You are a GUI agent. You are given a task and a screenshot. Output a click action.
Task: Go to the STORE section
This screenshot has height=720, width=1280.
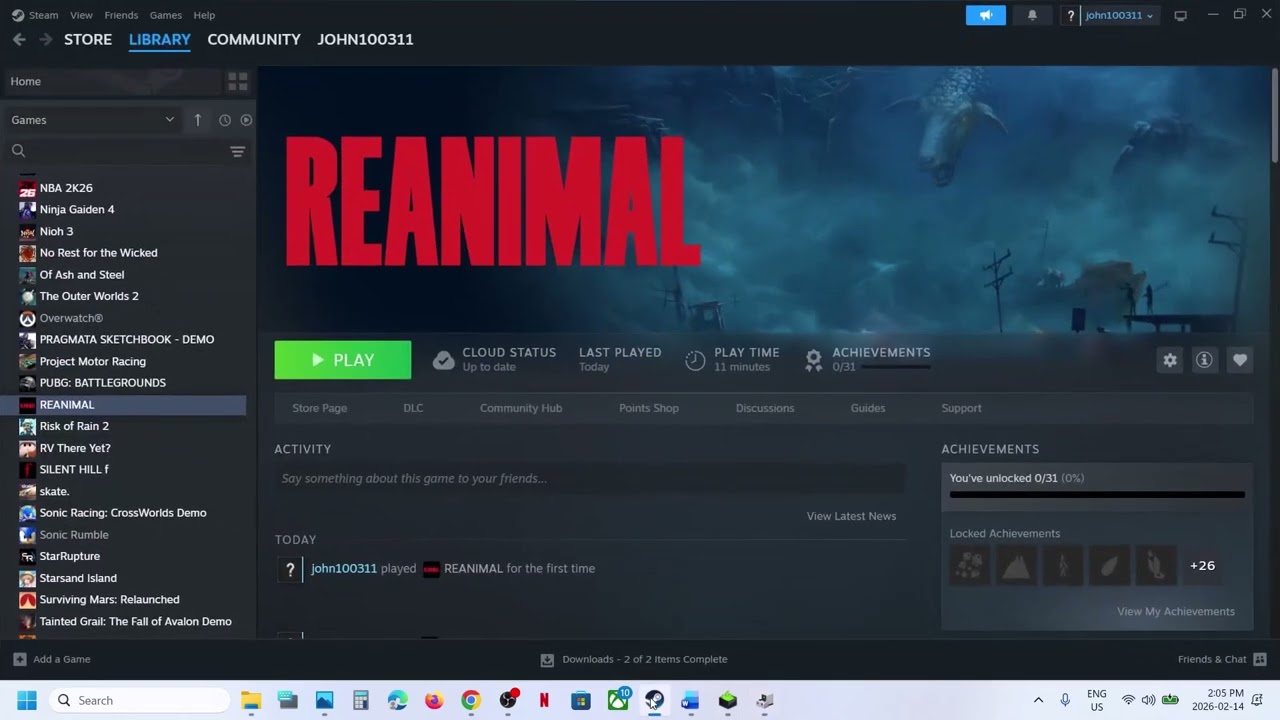tap(88, 39)
